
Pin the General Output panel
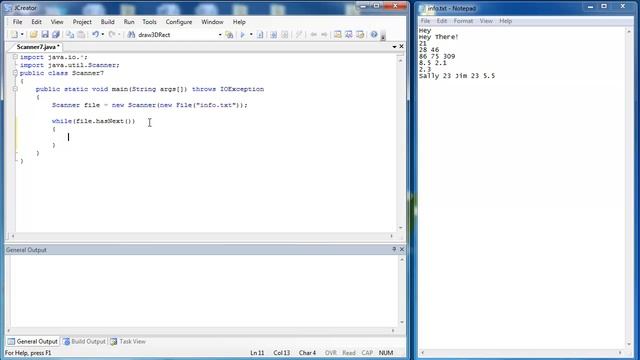394,249
